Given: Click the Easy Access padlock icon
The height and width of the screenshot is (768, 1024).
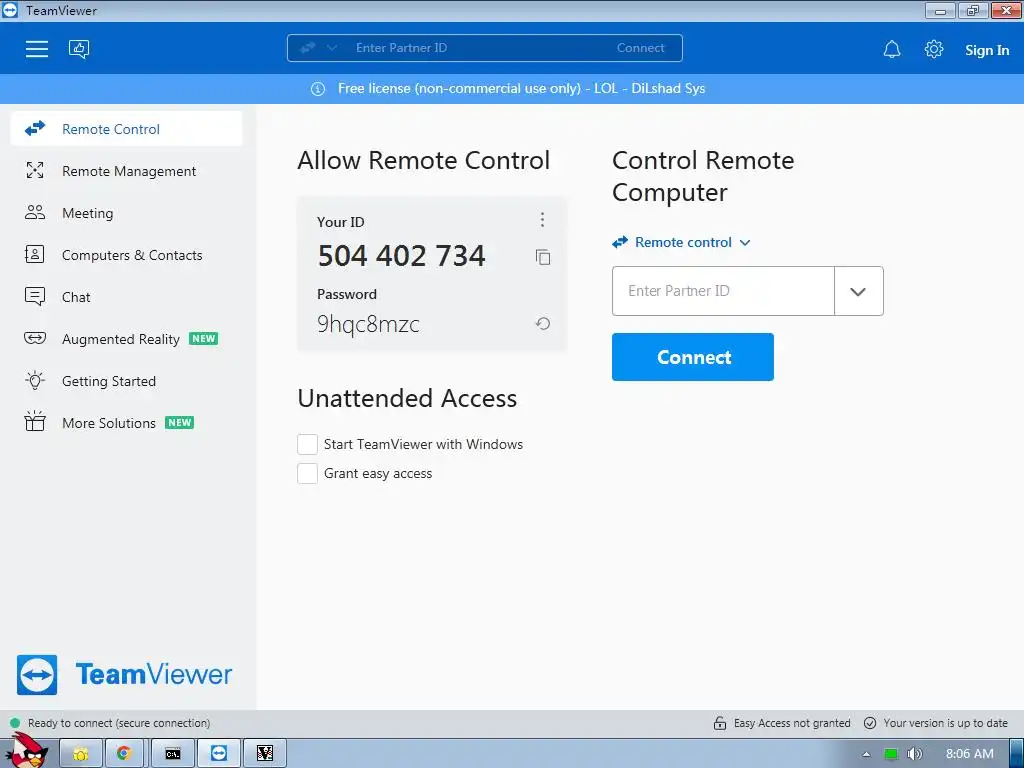Looking at the screenshot, I should 720,723.
